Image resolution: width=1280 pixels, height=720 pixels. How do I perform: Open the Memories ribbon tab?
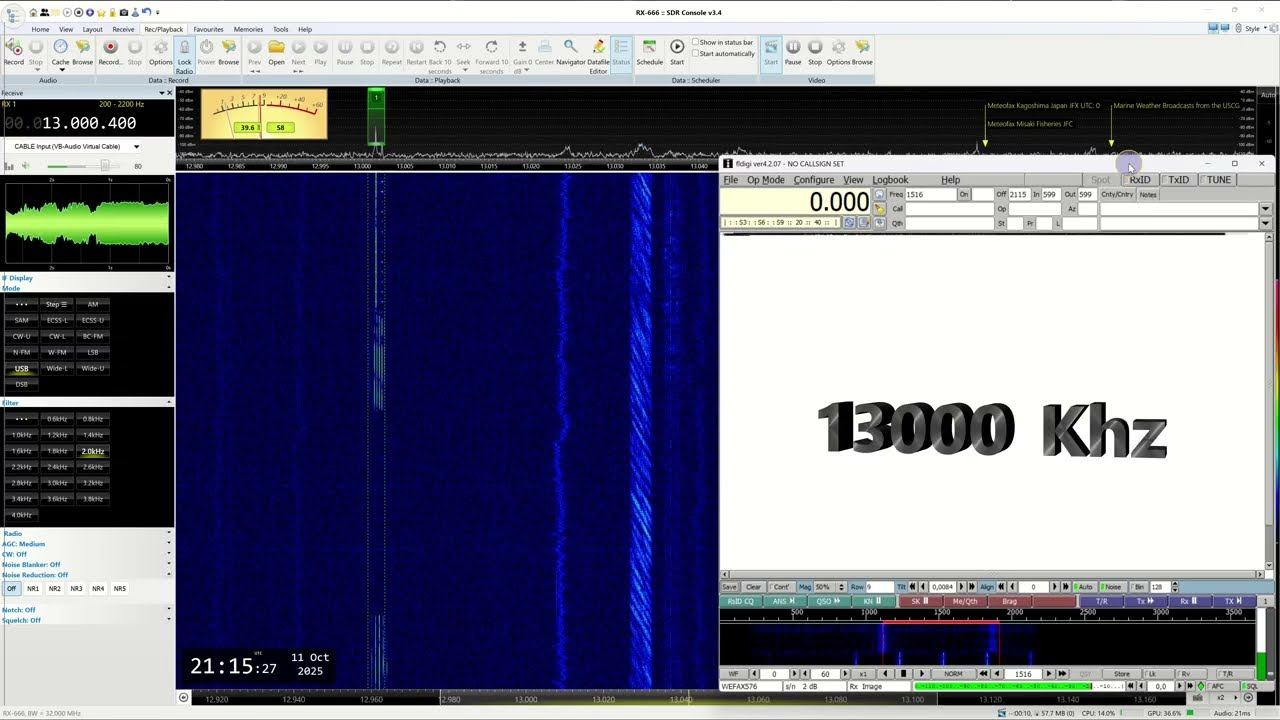coord(248,29)
